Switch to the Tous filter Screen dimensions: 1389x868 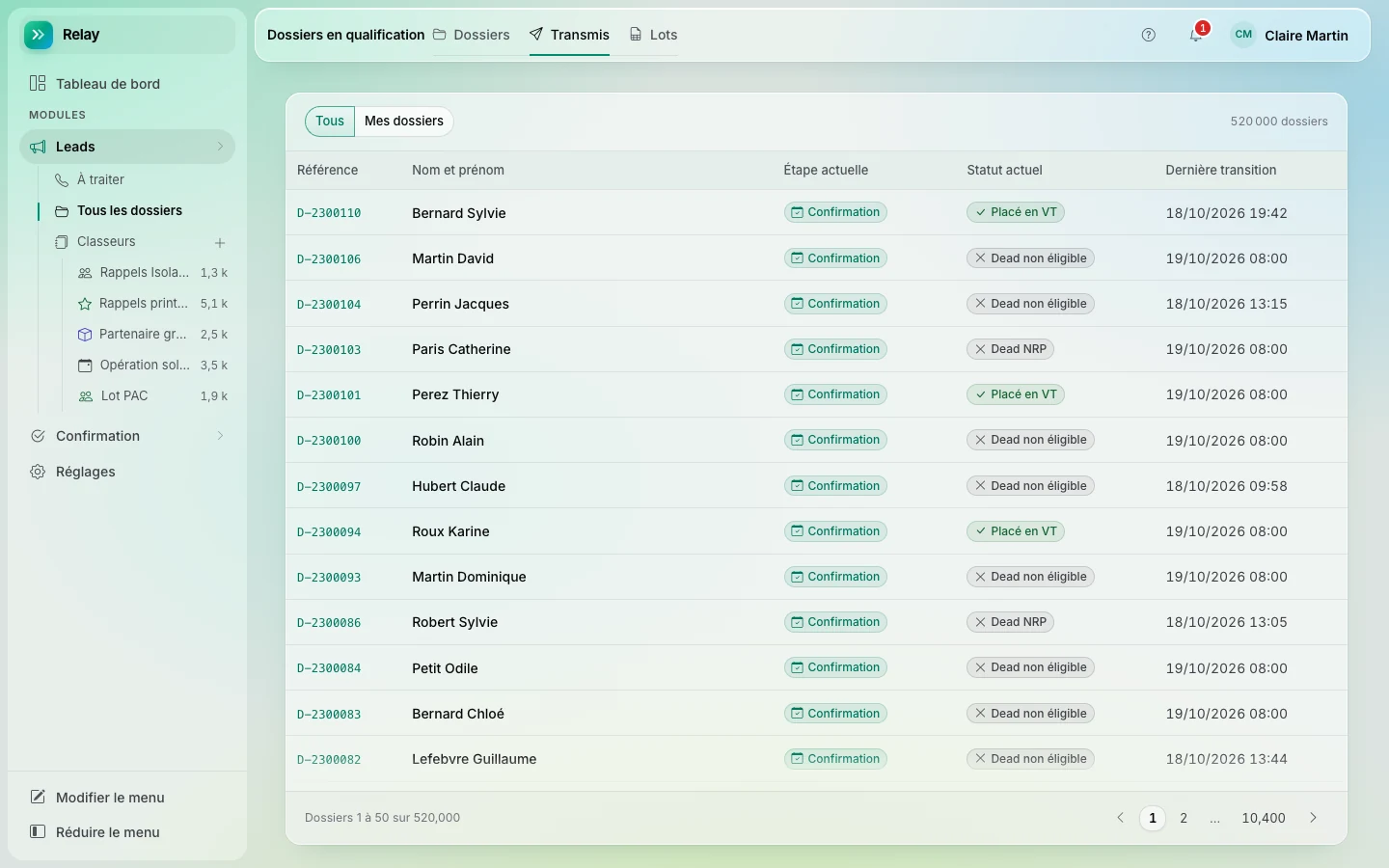tap(330, 122)
